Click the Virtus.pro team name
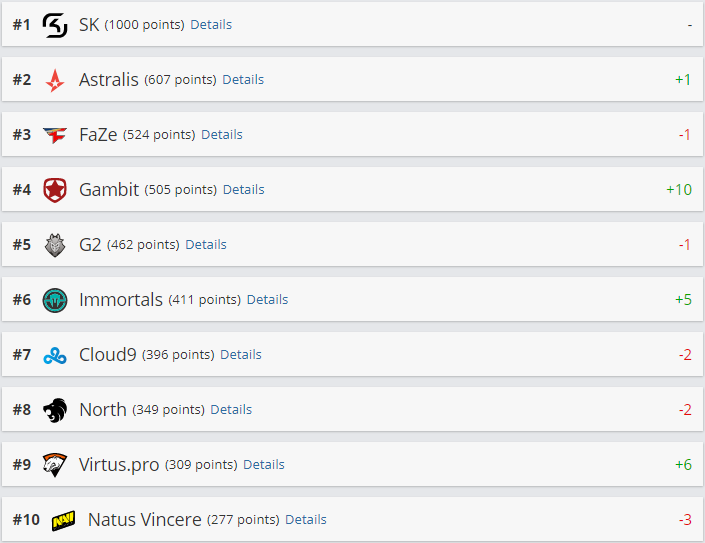The height and width of the screenshot is (543, 705). click(x=119, y=465)
